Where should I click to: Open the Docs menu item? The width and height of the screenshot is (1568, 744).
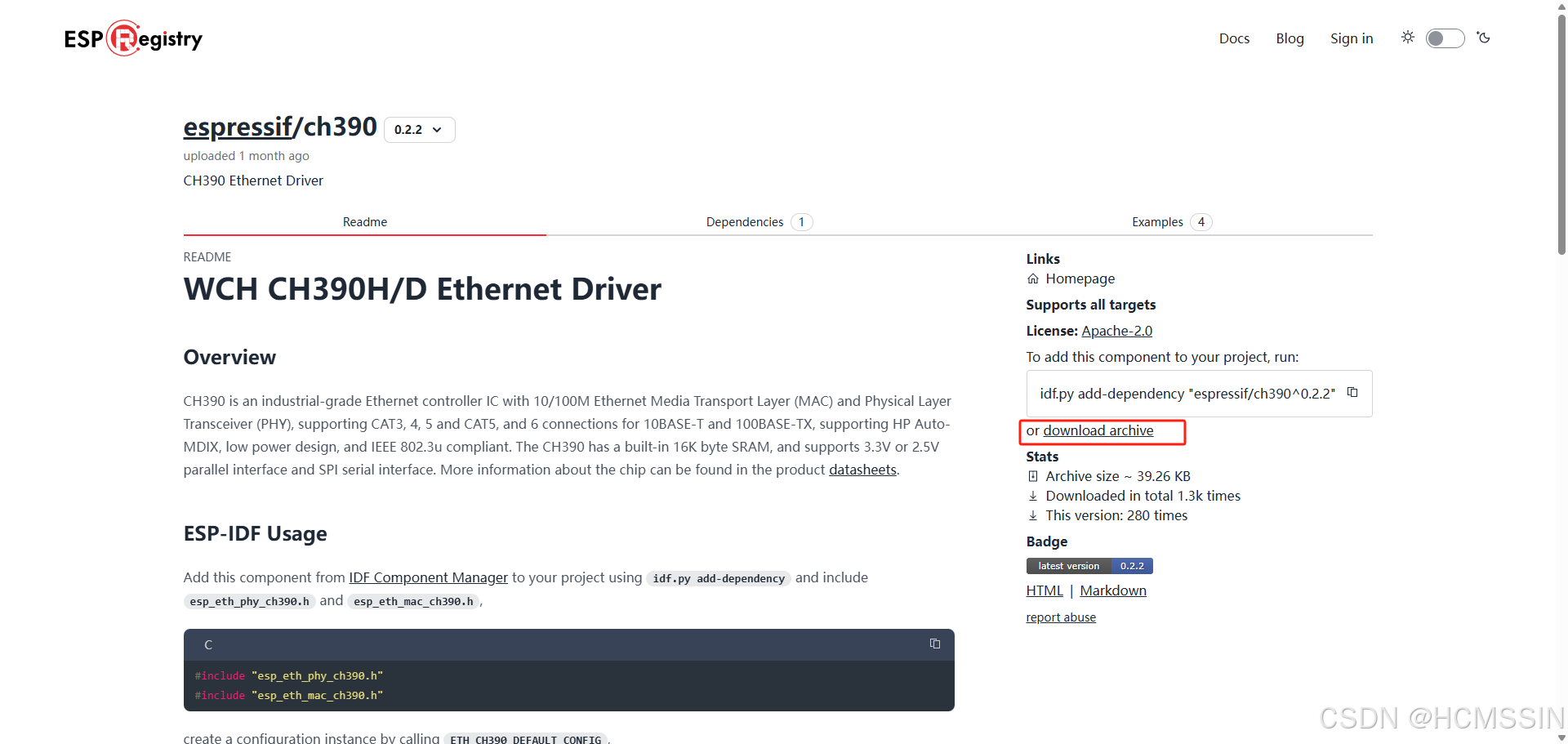(x=1234, y=38)
